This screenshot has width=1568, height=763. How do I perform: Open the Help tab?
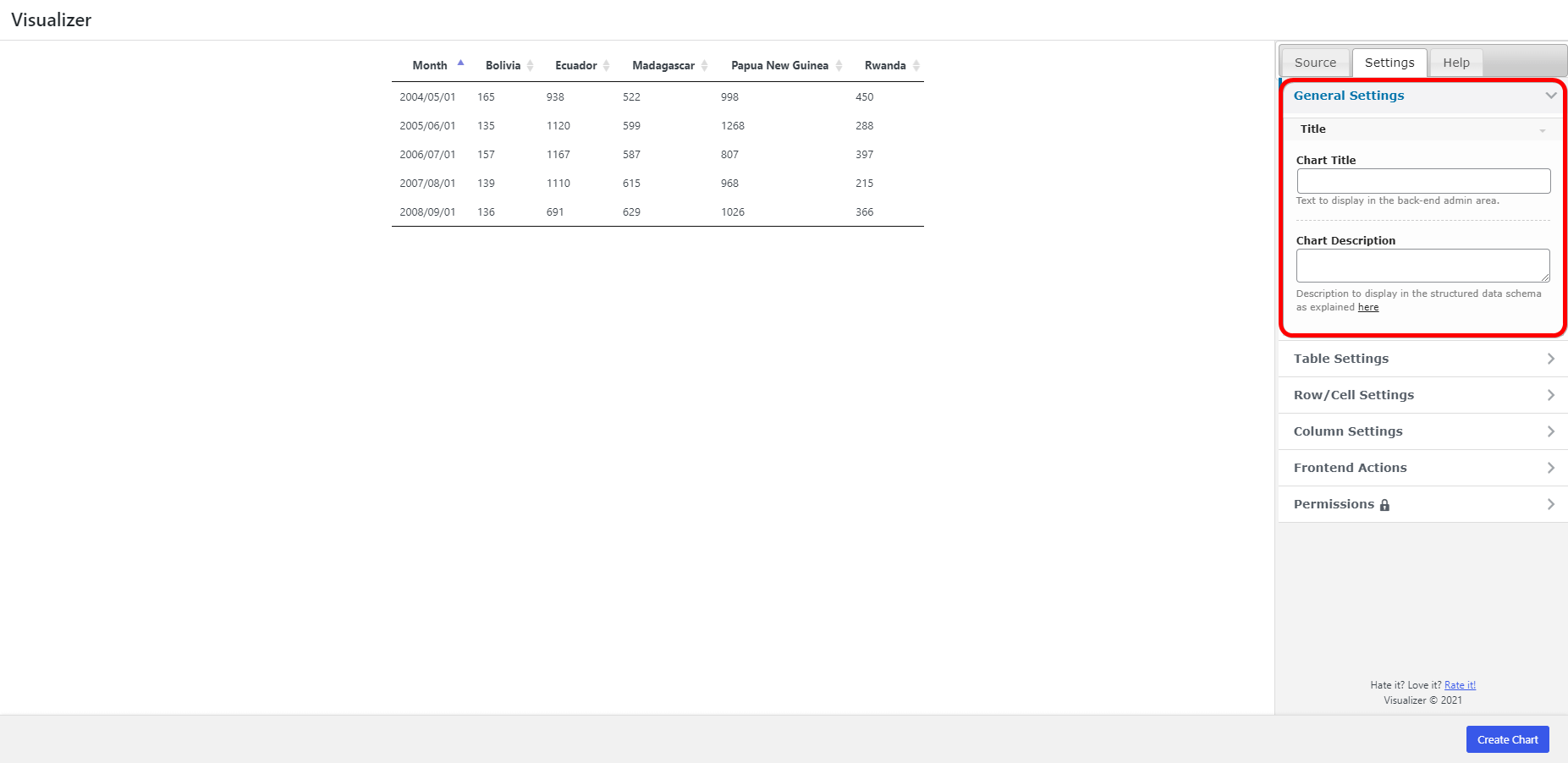1455,63
